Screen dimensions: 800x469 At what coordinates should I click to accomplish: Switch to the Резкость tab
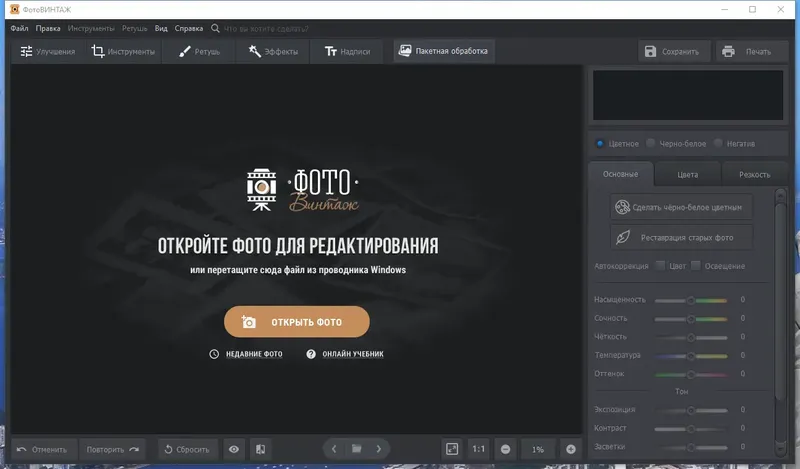[755, 175]
